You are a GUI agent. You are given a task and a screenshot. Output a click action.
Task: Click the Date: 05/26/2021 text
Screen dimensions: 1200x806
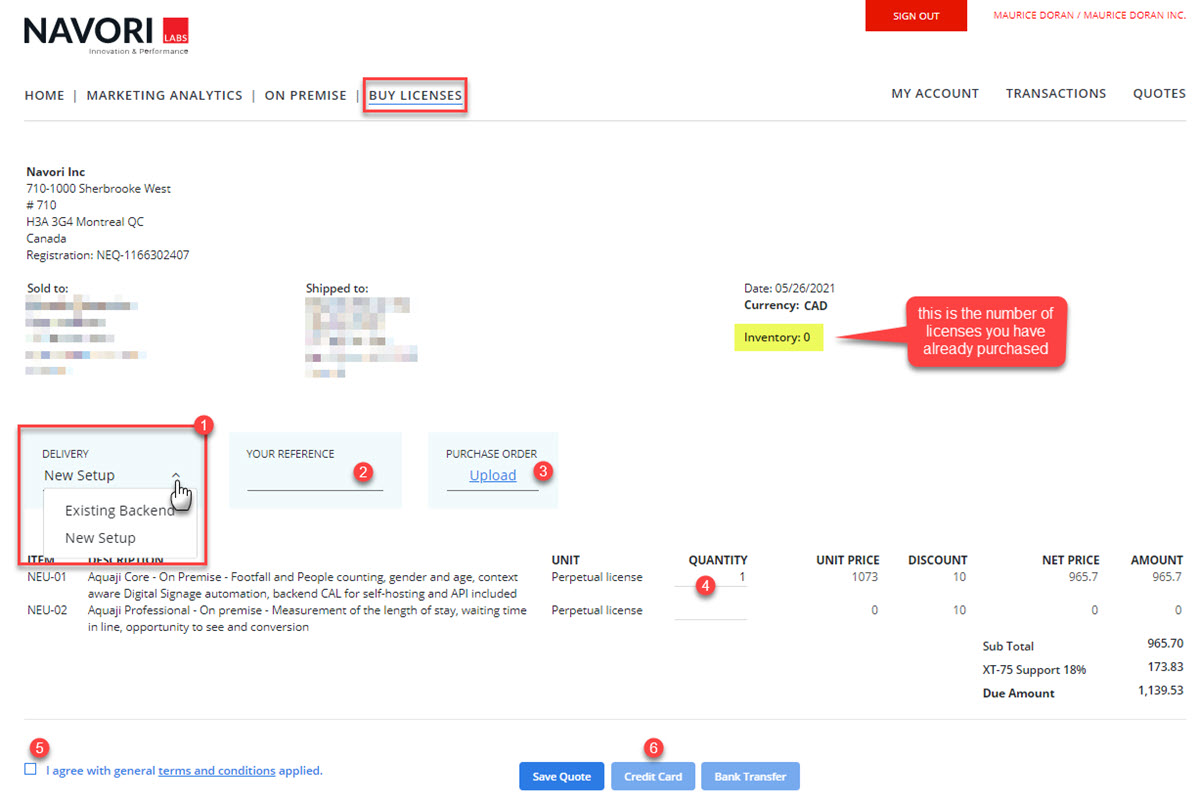790,289
